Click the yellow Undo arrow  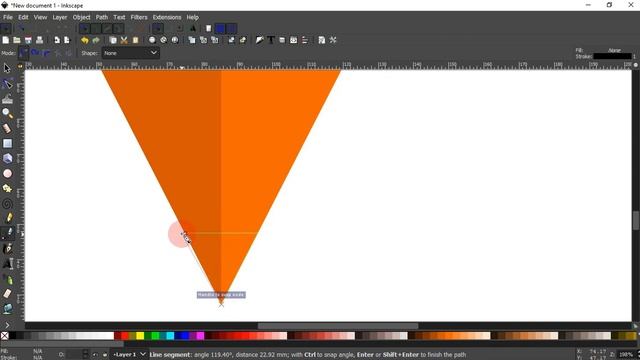pyautogui.click(x=84, y=40)
